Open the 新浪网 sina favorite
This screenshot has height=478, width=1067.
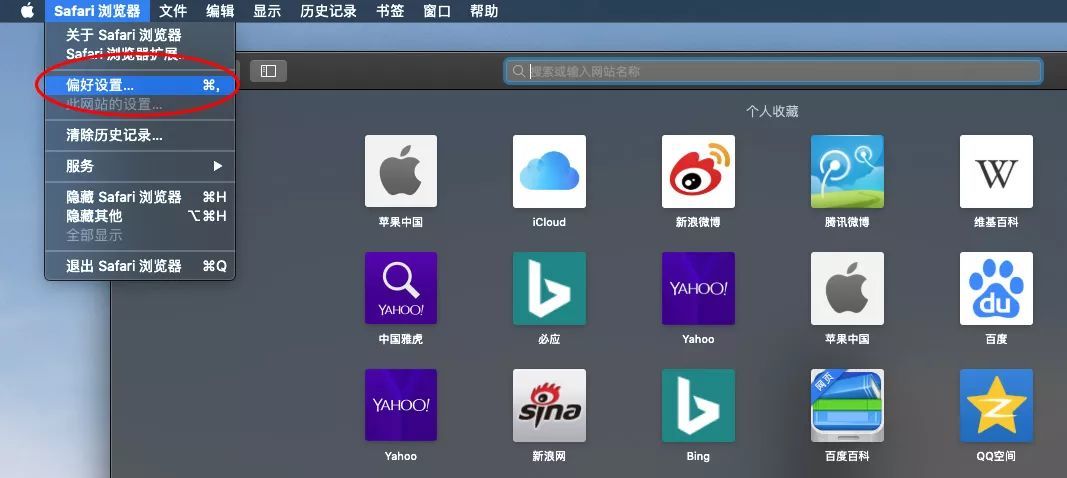pyautogui.click(x=549, y=405)
